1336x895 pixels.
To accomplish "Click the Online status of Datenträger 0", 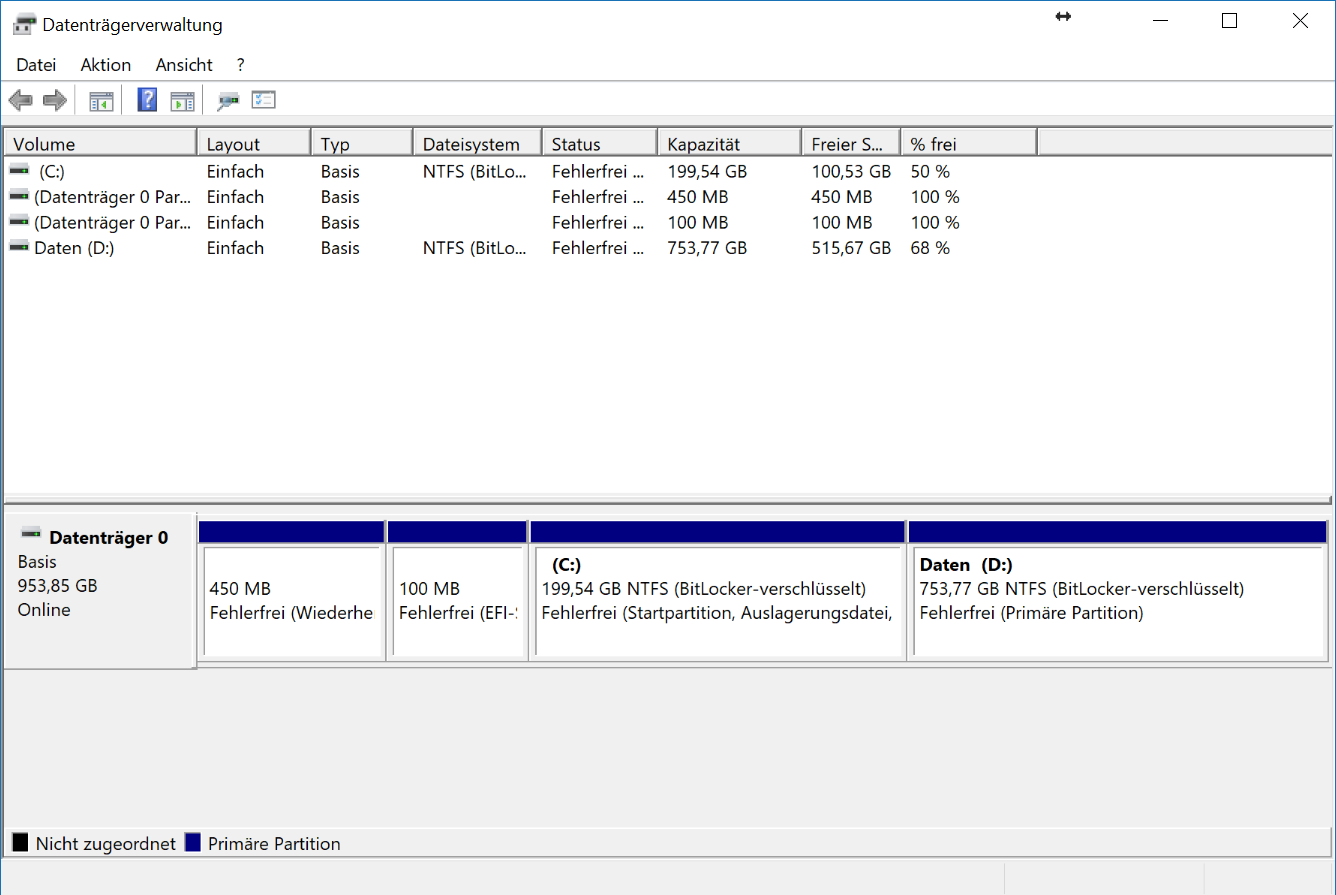I will tap(44, 610).
